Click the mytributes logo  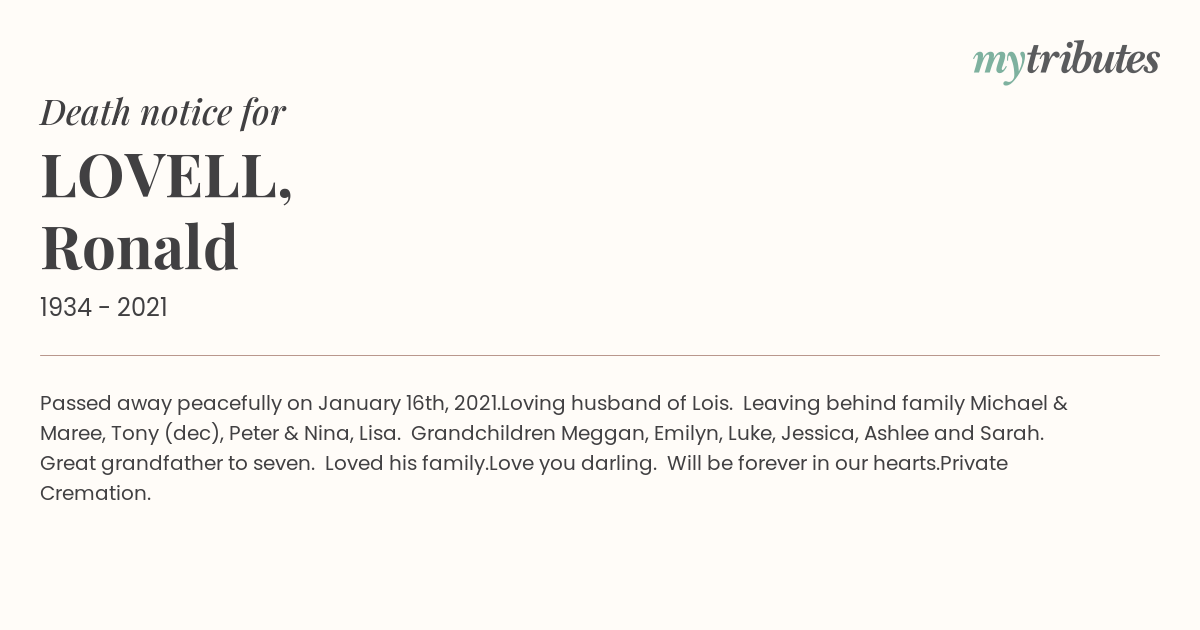(1065, 60)
